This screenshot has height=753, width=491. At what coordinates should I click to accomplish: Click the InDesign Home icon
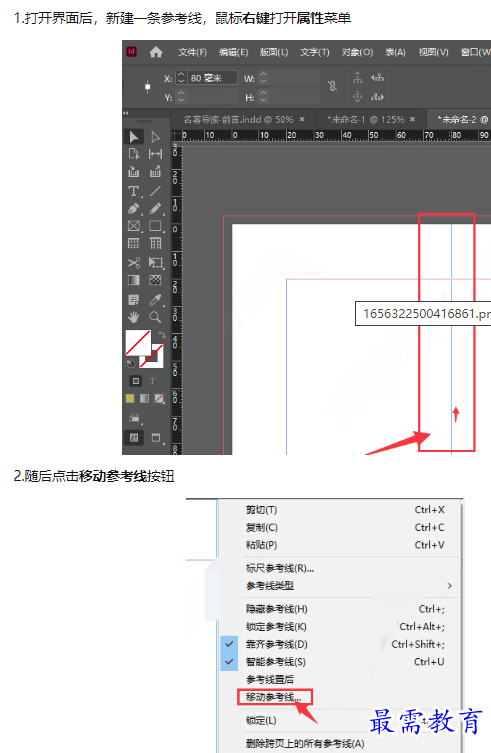(156, 52)
